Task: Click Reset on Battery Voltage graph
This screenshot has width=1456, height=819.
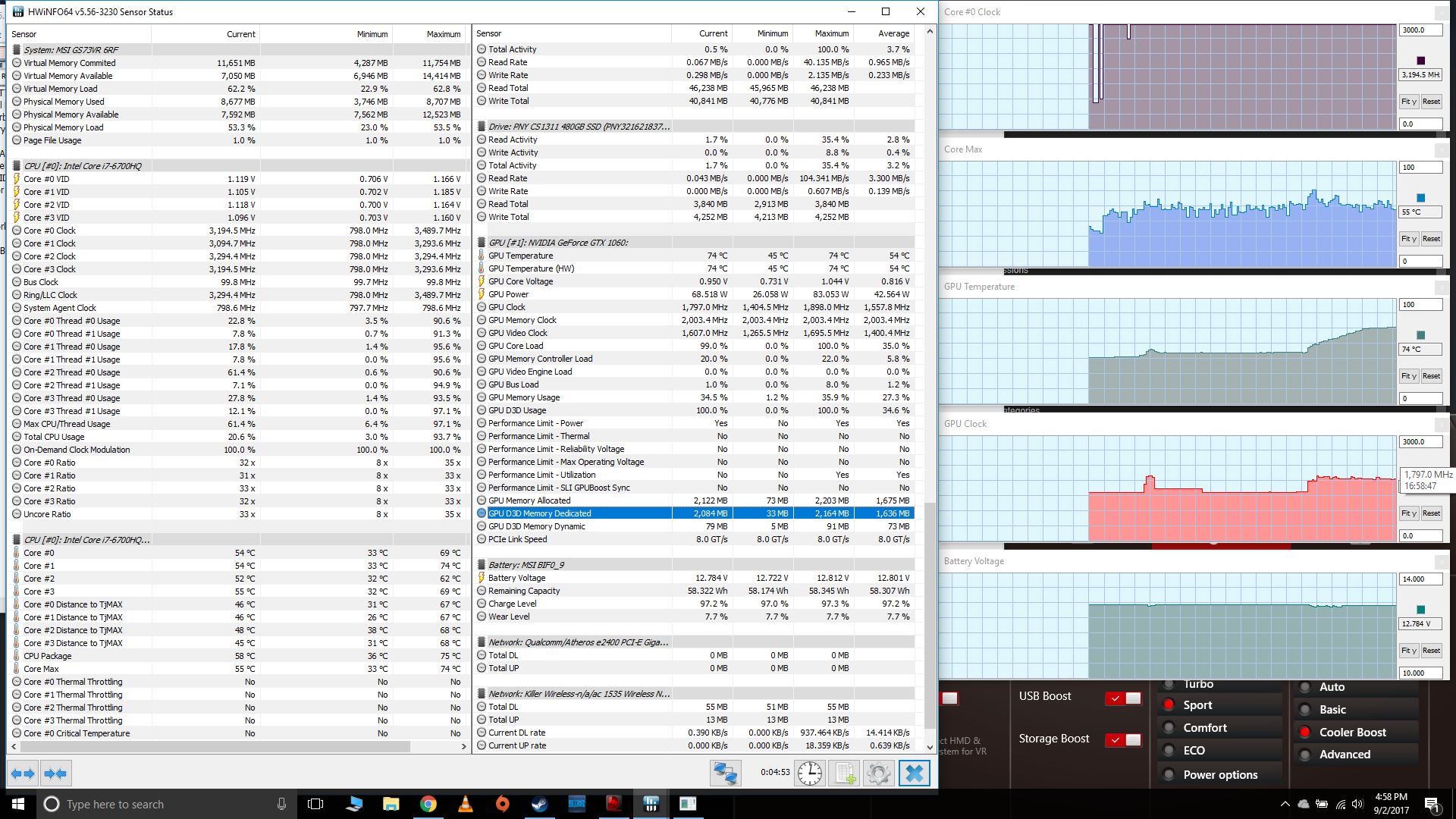Action: coord(1432,651)
